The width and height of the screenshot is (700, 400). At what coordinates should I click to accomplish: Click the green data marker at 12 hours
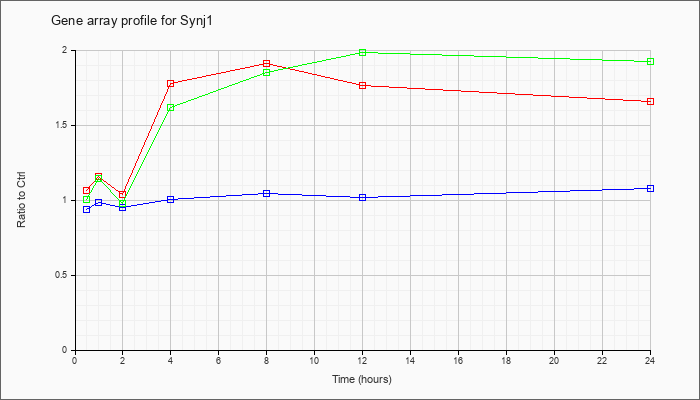(363, 52)
